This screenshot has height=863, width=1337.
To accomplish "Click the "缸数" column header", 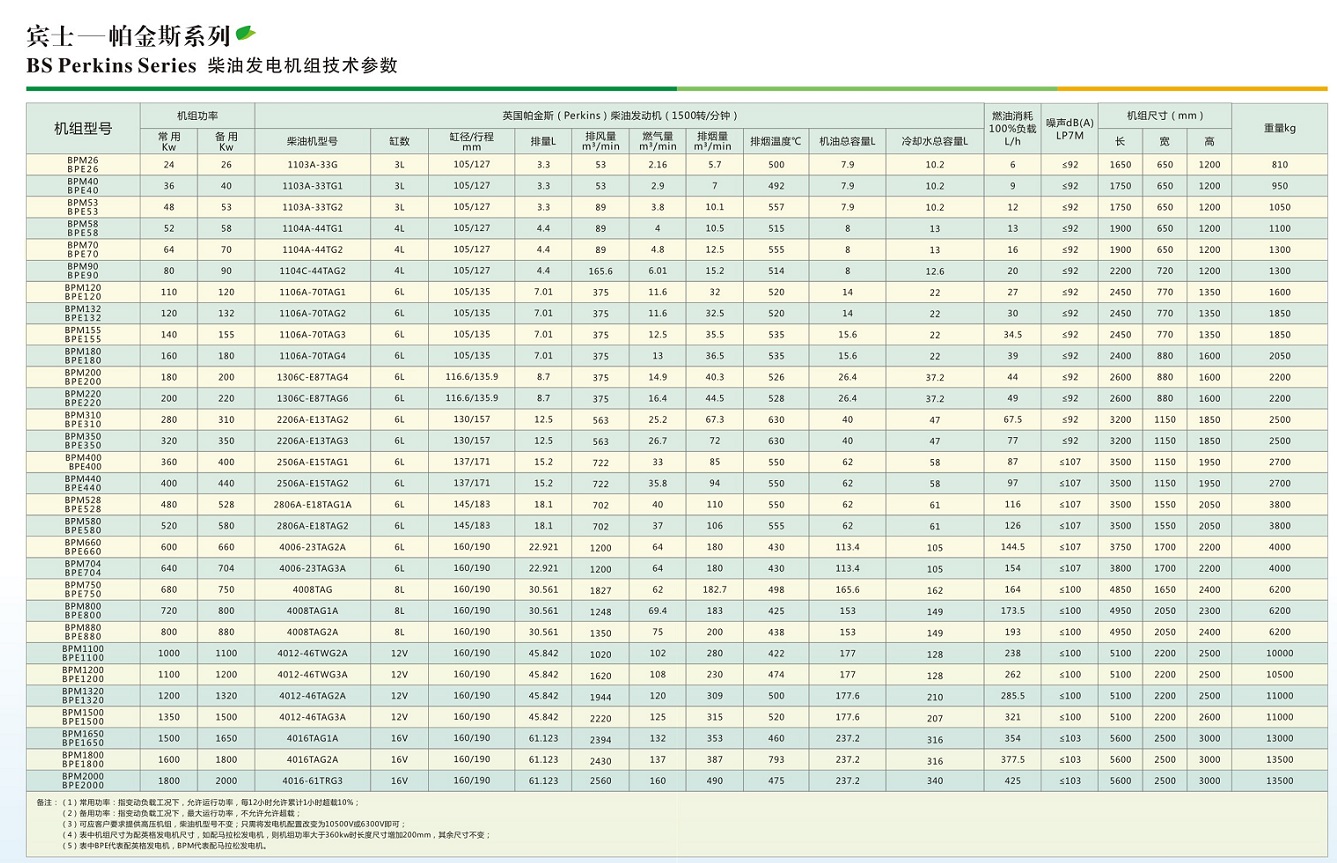I will [399, 142].
